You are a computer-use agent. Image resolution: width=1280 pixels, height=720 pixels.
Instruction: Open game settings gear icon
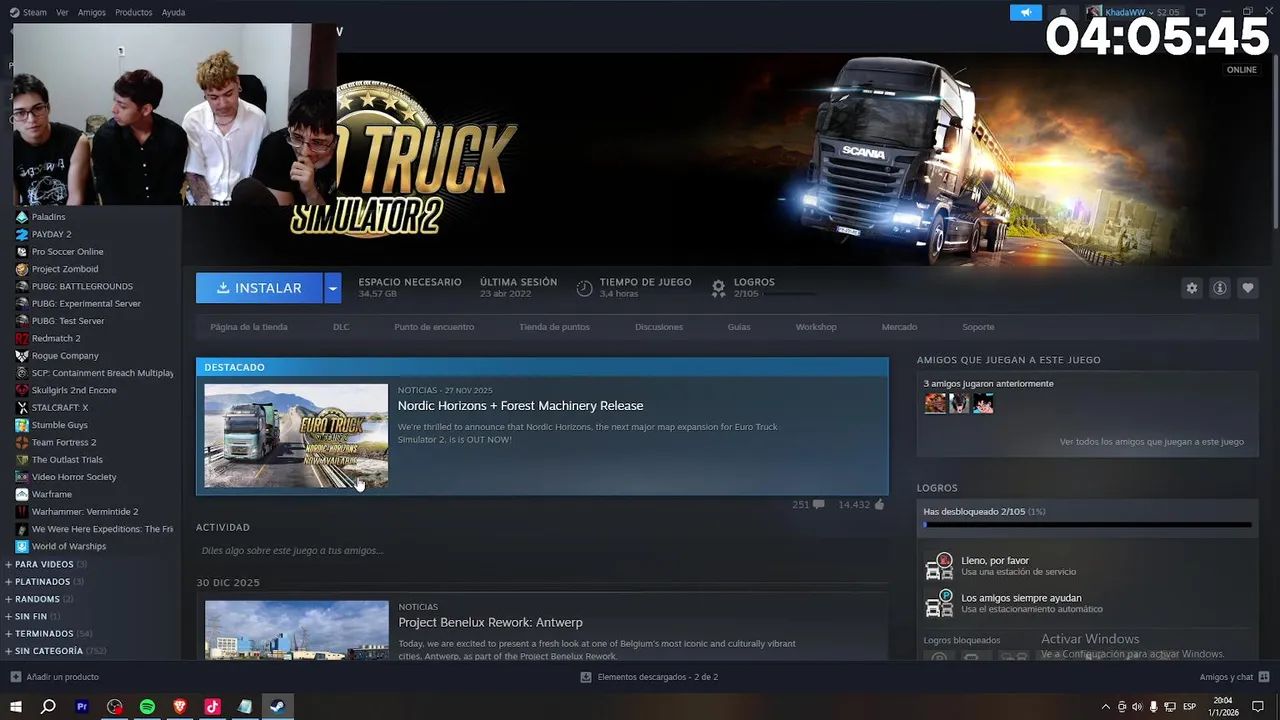pos(1191,288)
